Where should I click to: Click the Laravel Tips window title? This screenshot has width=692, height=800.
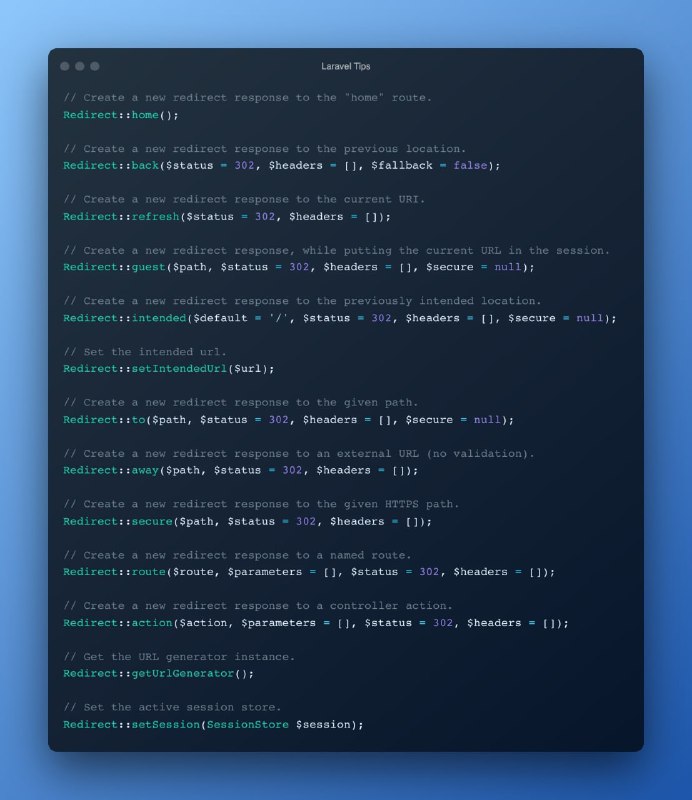(x=345, y=66)
